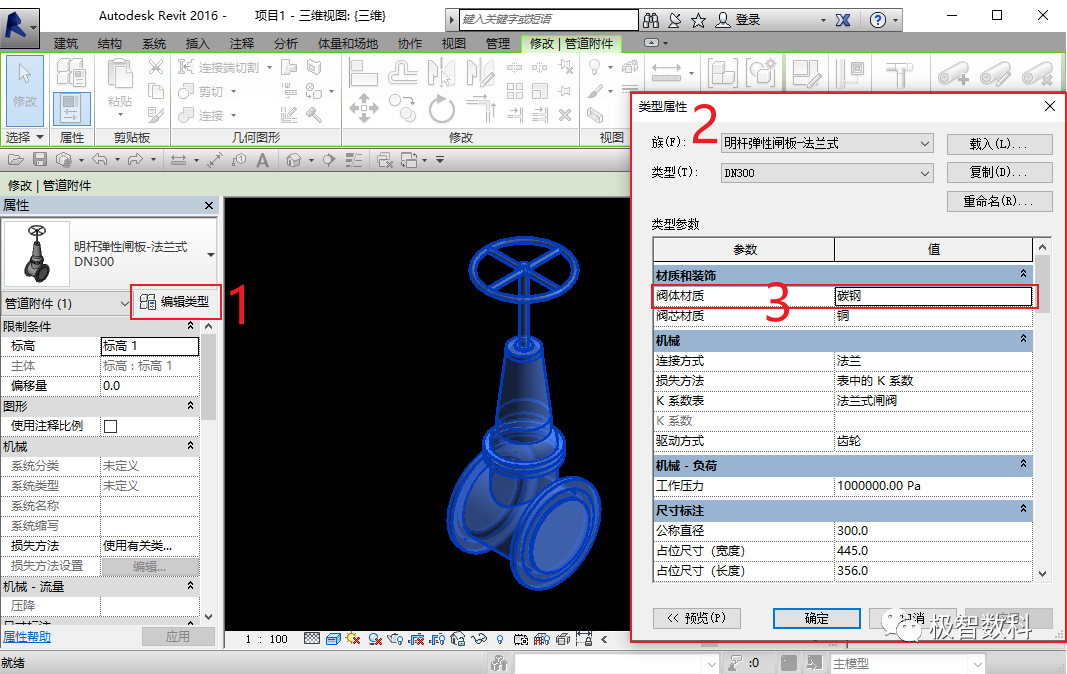
Task: Toggle Shadows icon in view bar
Action: (375, 639)
